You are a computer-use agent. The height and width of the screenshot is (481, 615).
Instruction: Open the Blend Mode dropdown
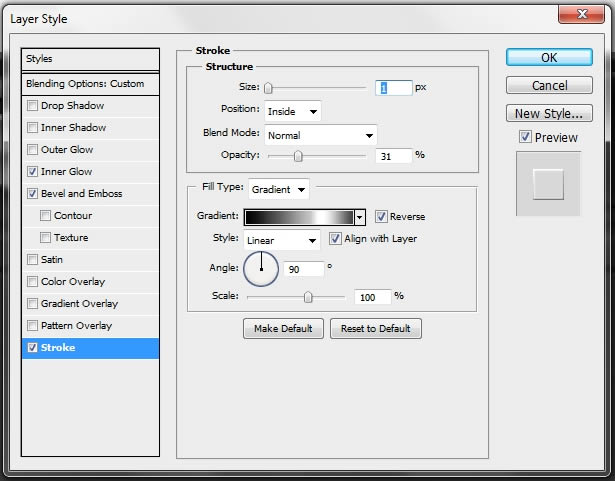tap(320, 135)
